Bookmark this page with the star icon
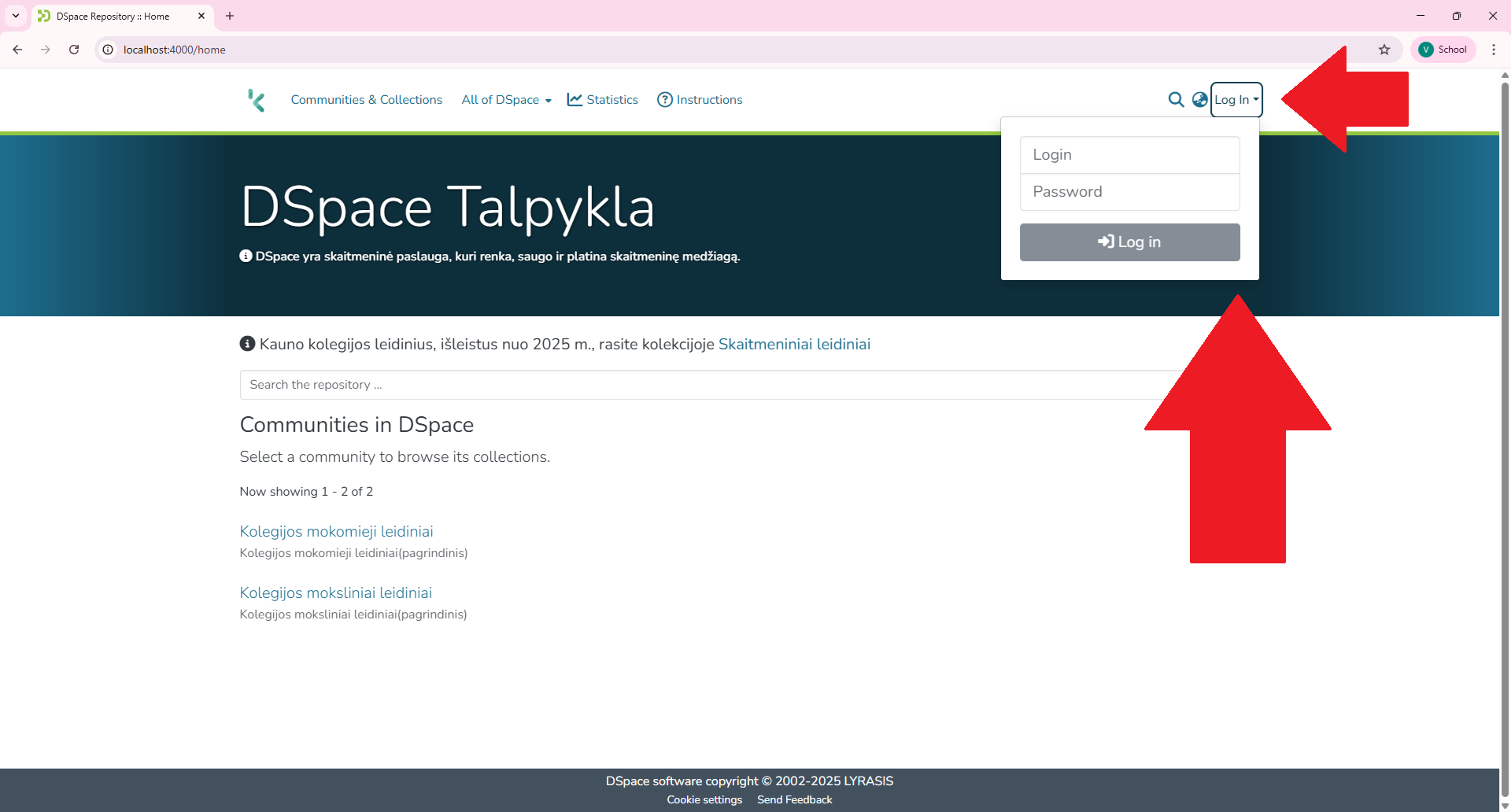1511x812 pixels. coord(1384,50)
